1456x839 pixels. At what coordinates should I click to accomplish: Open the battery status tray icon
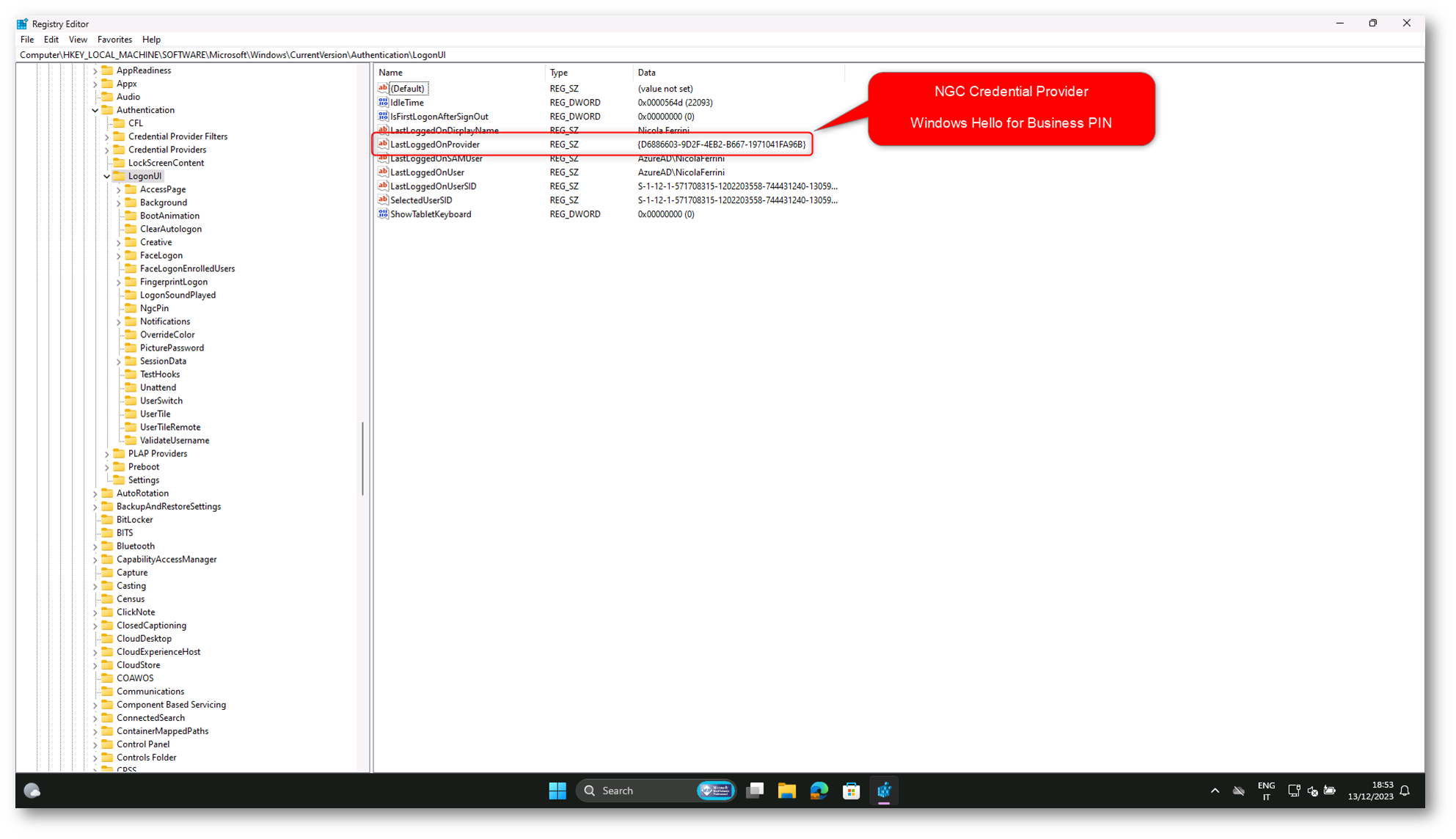[1329, 791]
